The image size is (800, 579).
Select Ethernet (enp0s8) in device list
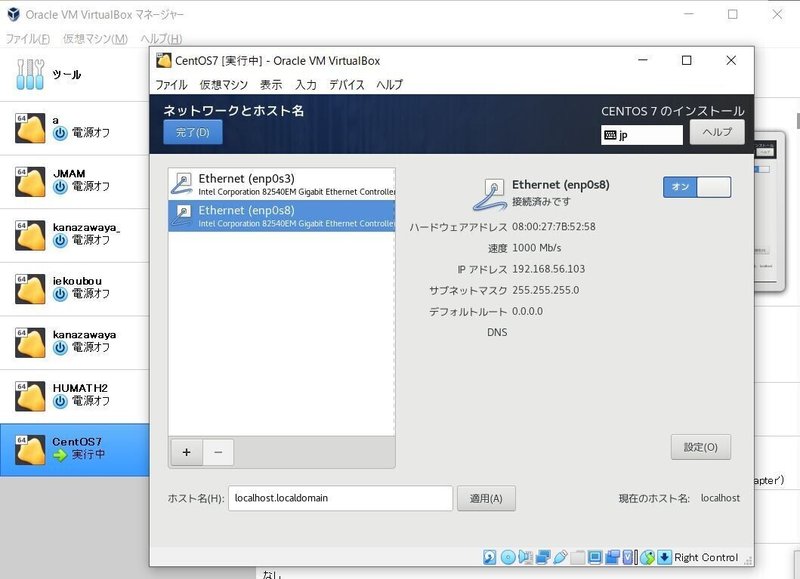coord(282,216)
